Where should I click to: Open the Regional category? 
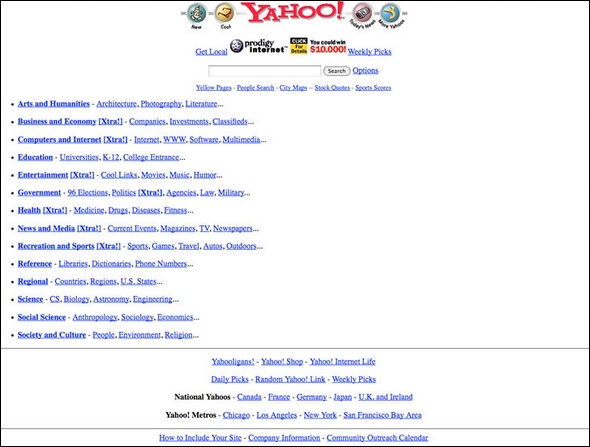pyautogui.click(x=33, y=281)
